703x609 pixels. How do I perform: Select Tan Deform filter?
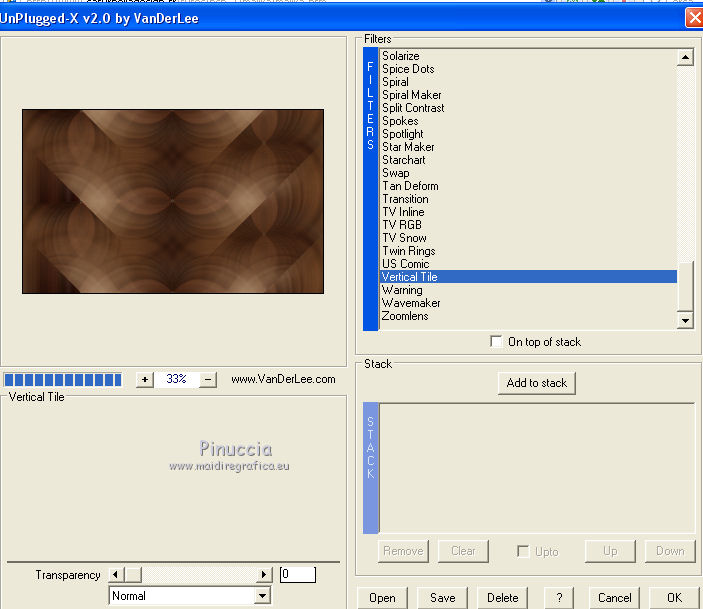pos(410,186)
